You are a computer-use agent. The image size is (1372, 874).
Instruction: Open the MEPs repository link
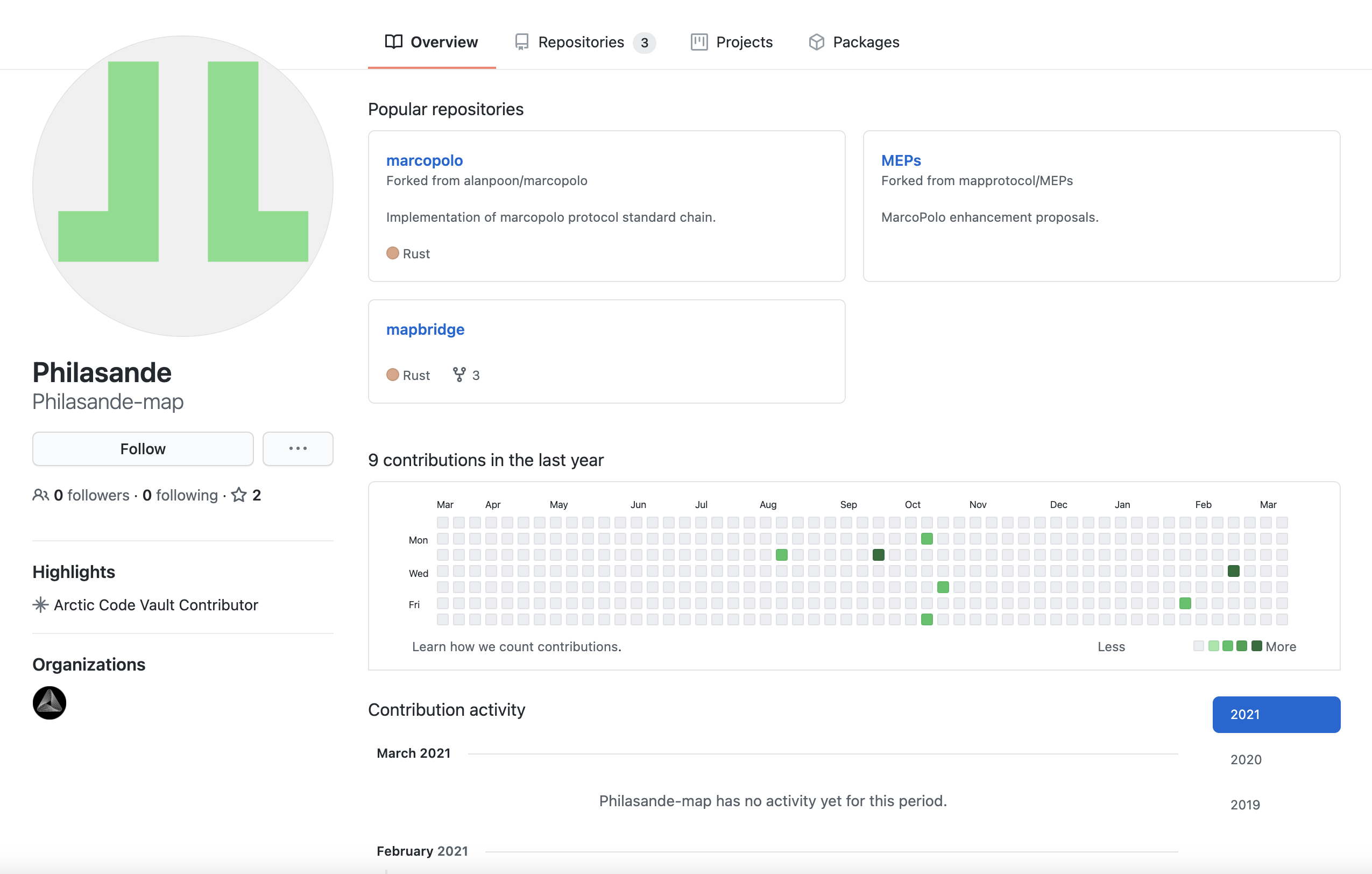(x=901, y=161)
